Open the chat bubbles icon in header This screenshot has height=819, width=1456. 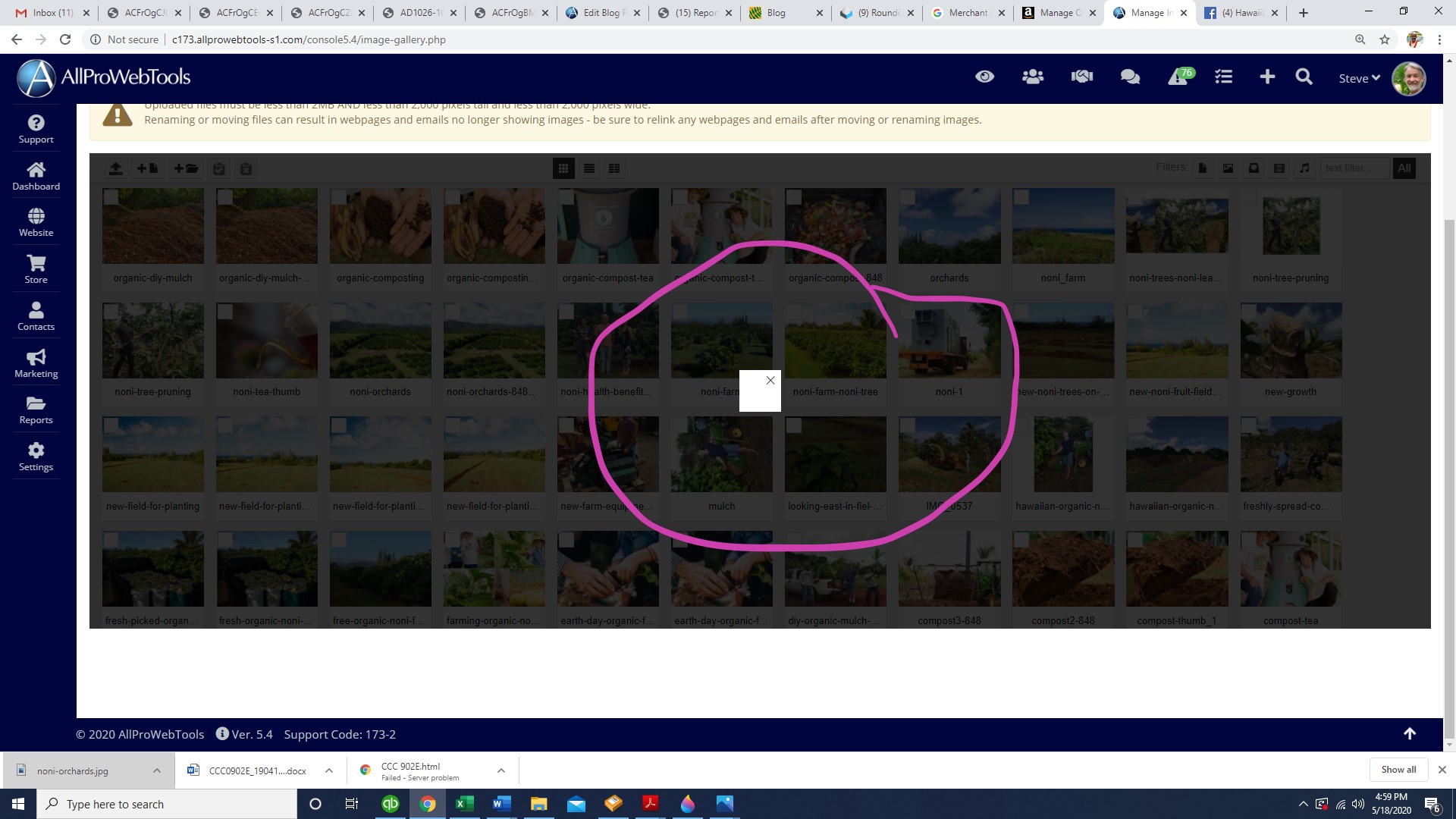[x=1130, y=77]
